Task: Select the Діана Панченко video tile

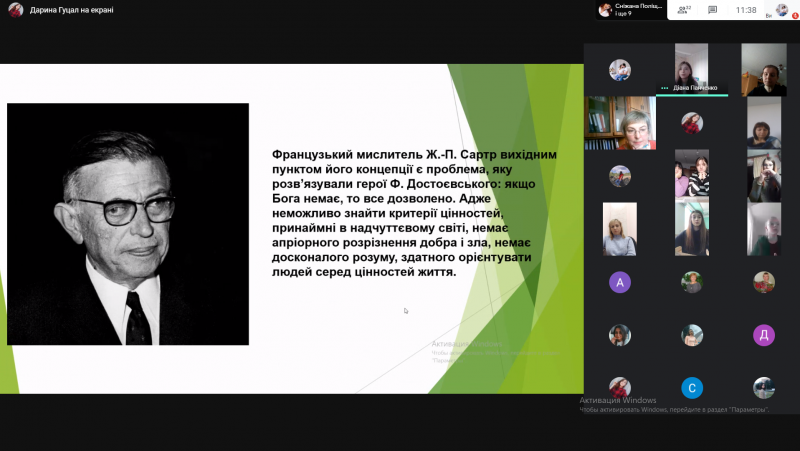Action: click(x=691, y=69)
